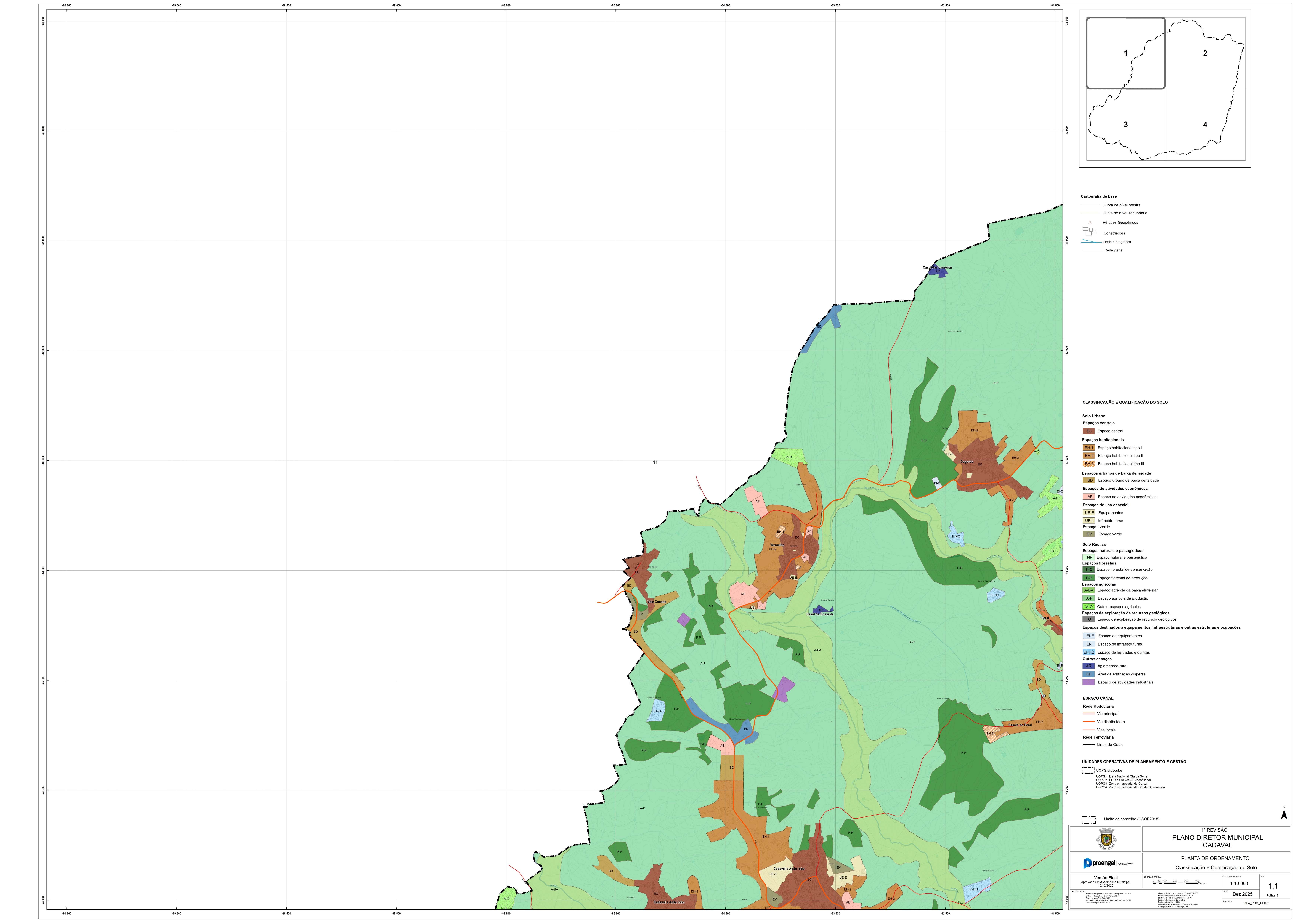Click the Casal da Boavista map label
Viewport: 1306px width, 924px height.
pos(820,614)
